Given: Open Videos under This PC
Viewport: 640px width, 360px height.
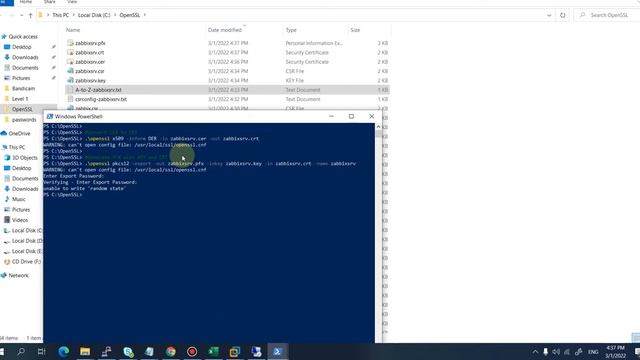Looking at the screenshot, I should pos(20,220).
